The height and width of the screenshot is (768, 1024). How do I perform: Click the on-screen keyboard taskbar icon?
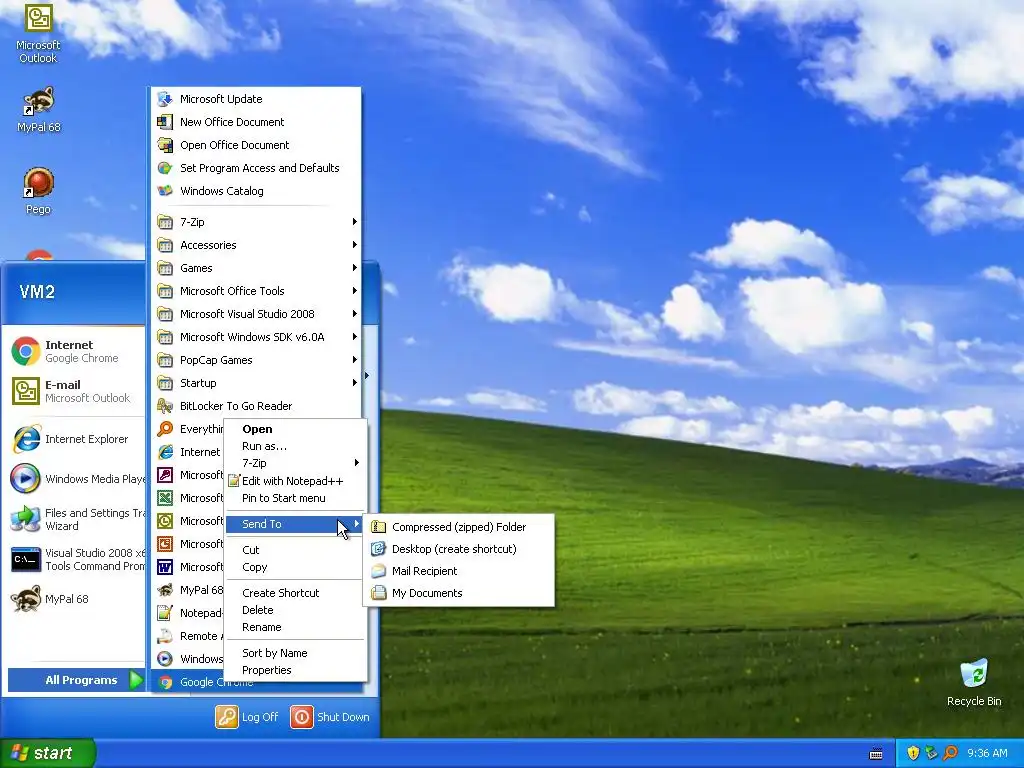pos(876,754)
